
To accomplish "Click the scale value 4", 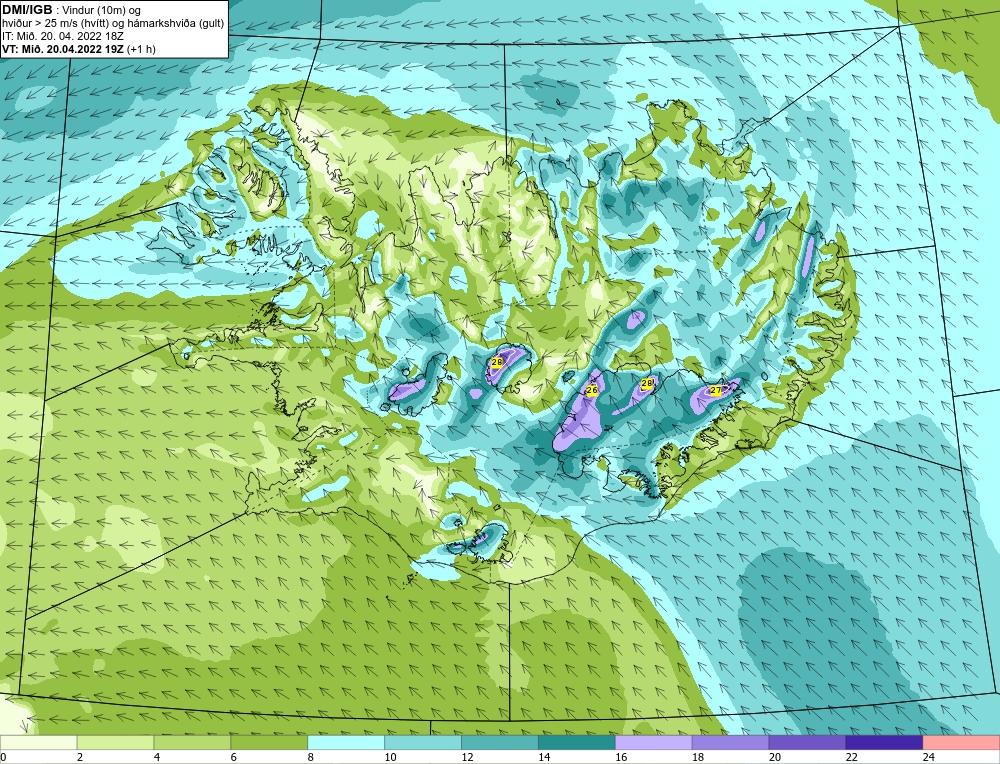I will [157, 758].
